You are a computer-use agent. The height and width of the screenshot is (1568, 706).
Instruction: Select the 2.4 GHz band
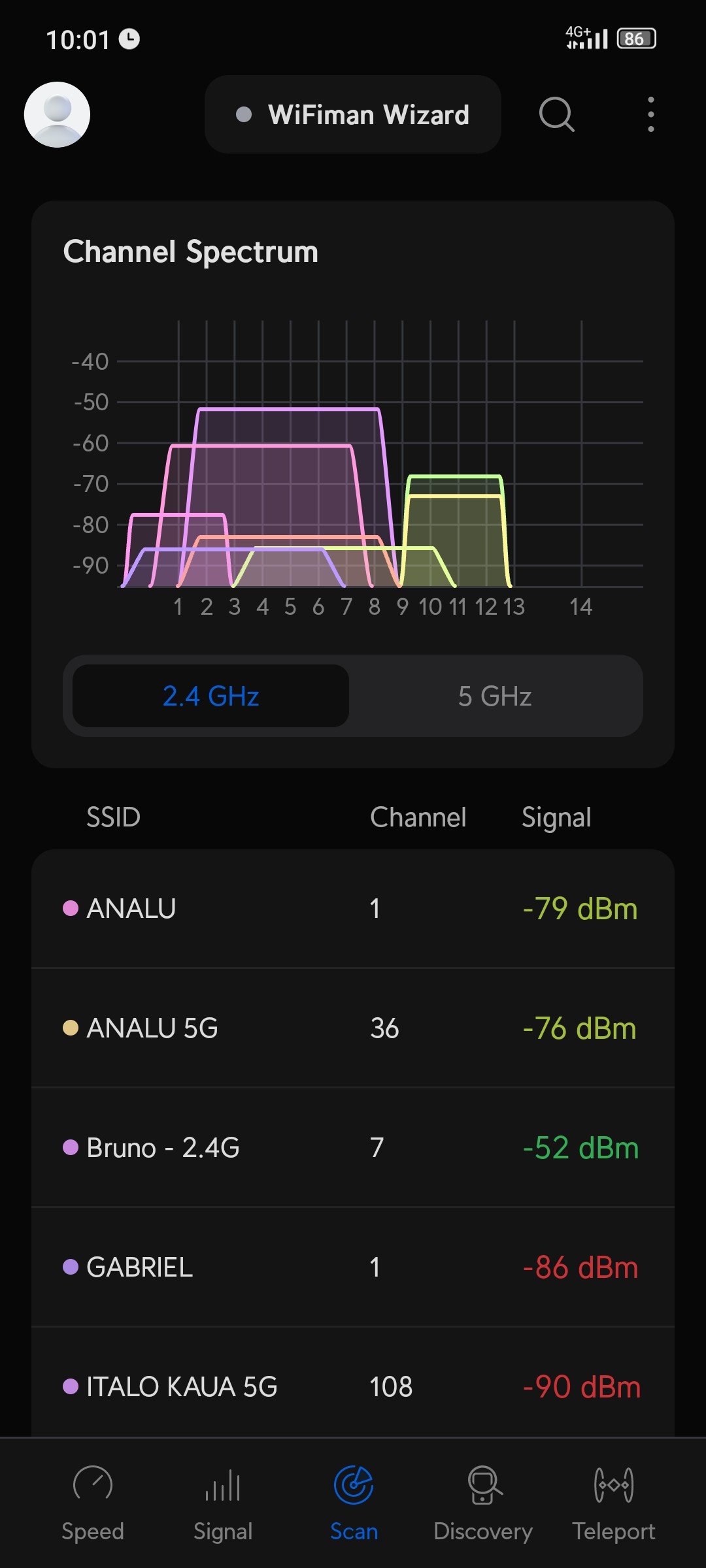coord(210,696)
